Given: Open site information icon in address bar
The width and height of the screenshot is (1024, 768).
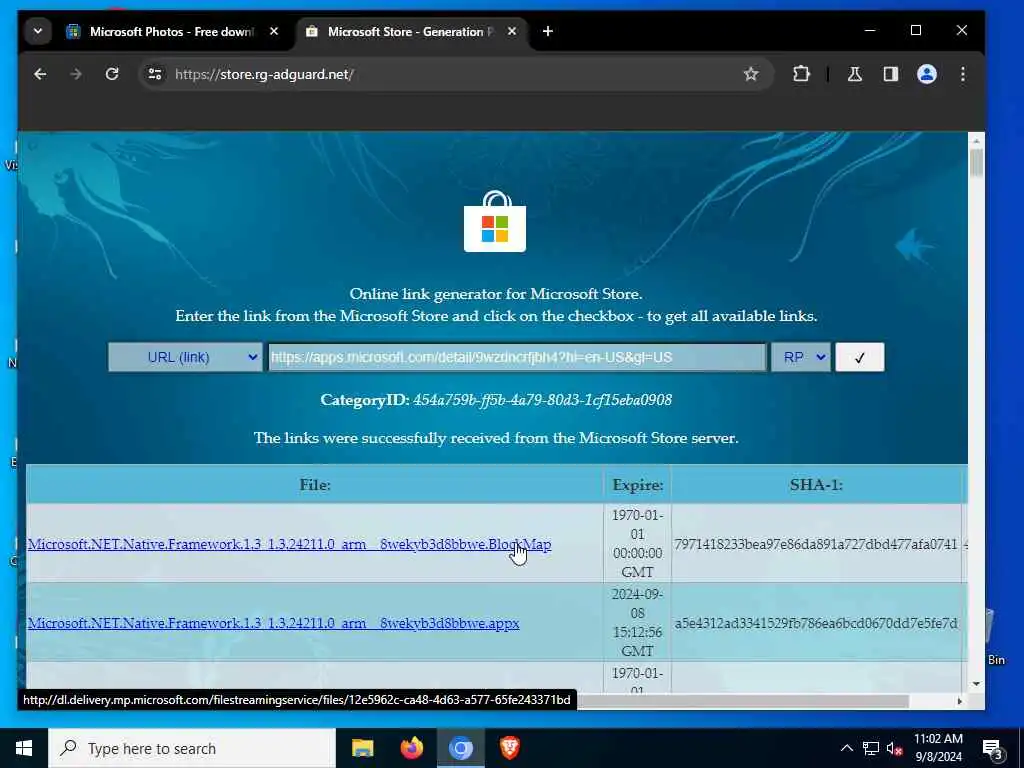Looking at the screenshot, I should tap(155, 74).
